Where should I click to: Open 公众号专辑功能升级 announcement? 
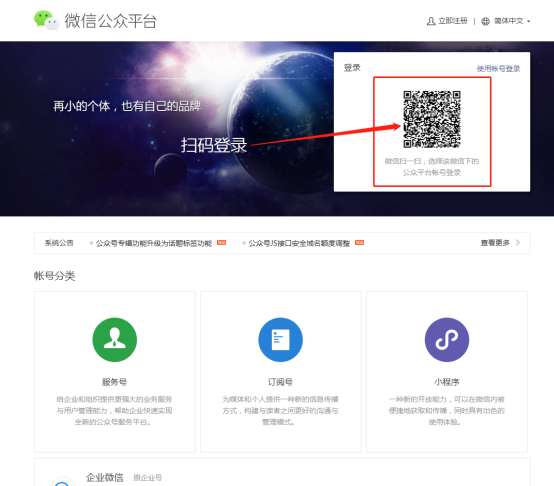tap(154, 243)
